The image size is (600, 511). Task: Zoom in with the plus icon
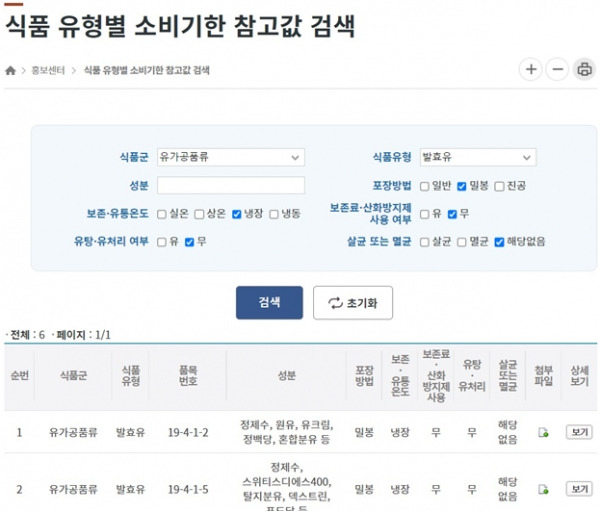pyautogui.click(x=530, y=70)
